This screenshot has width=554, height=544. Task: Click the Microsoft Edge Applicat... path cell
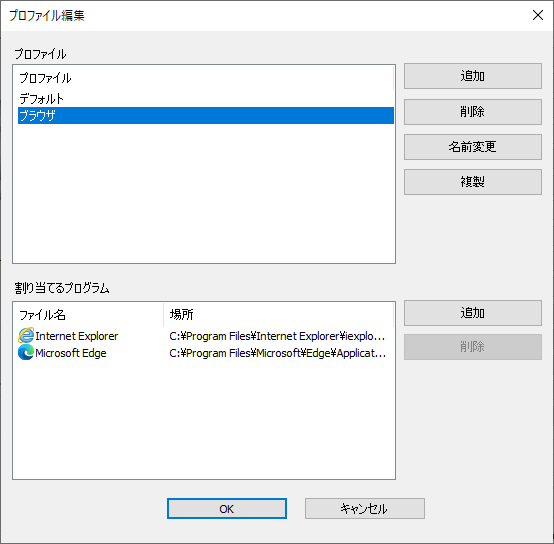pyautogui.click(x=277, y=353)
